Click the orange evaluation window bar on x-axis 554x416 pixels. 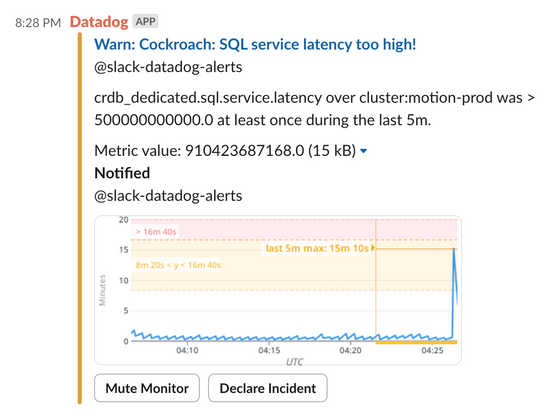(x=417, y=342)
